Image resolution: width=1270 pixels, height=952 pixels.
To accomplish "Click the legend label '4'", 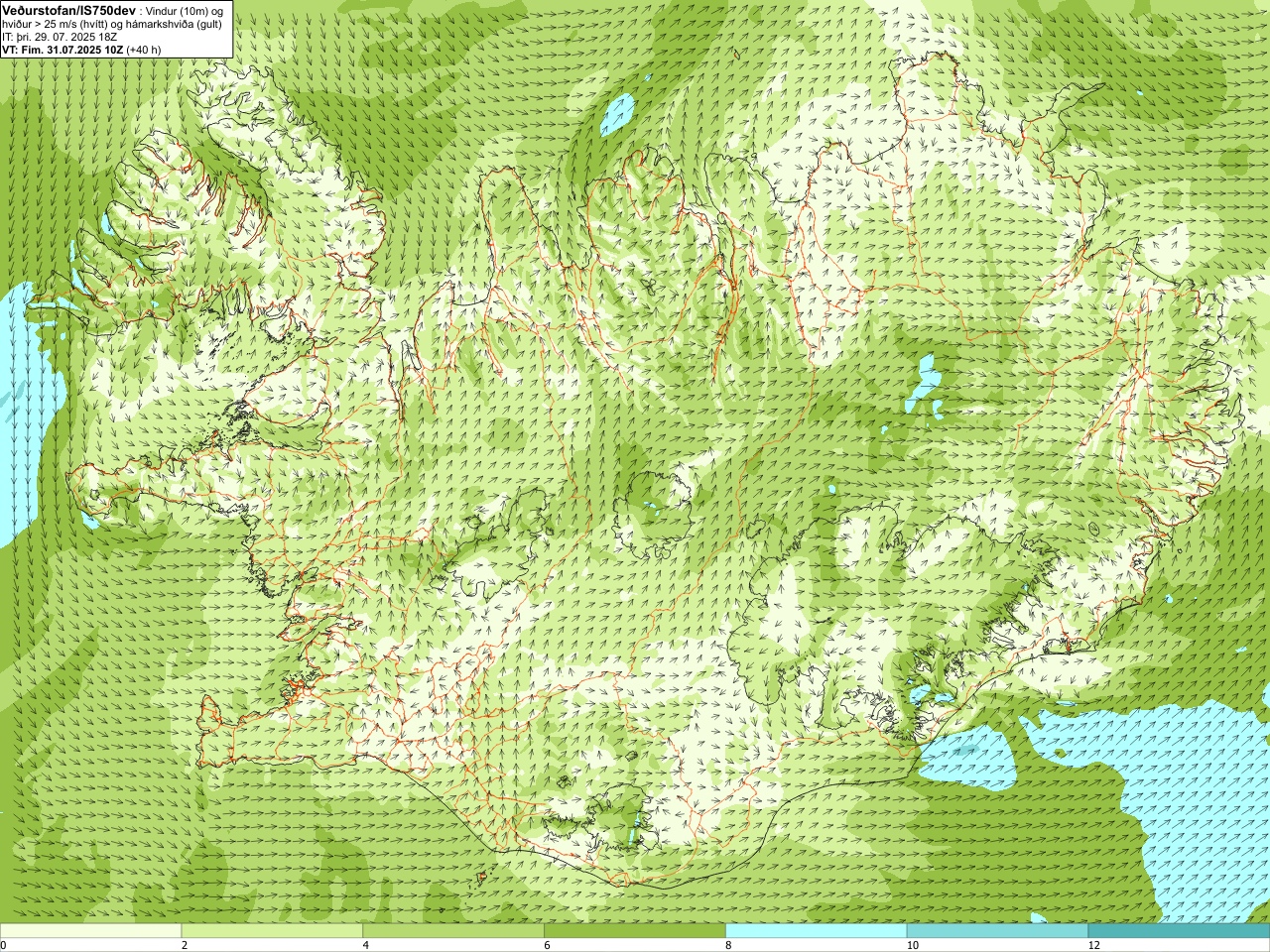I will coord(366,945).
